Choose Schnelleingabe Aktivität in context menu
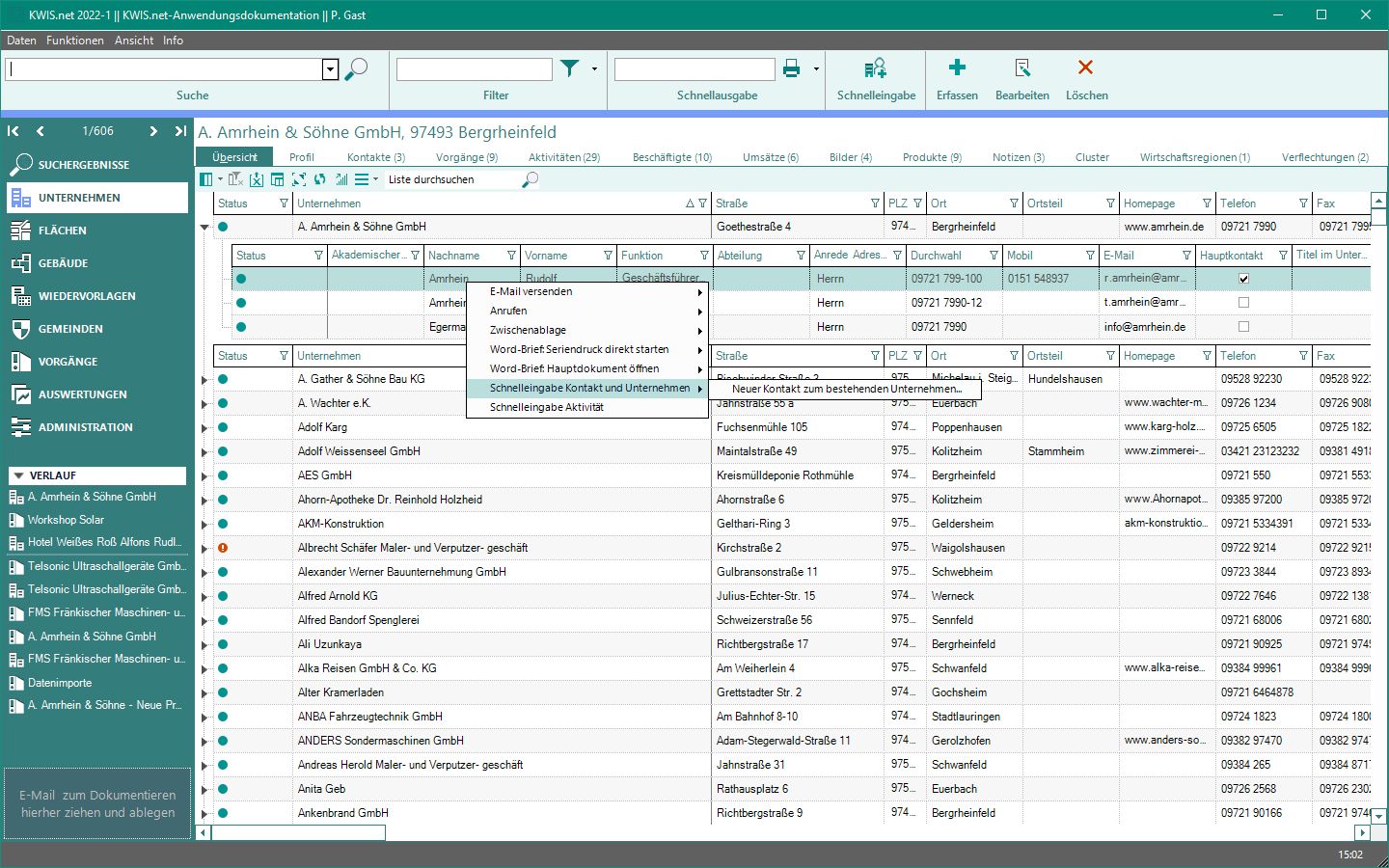 click(587, 407)
